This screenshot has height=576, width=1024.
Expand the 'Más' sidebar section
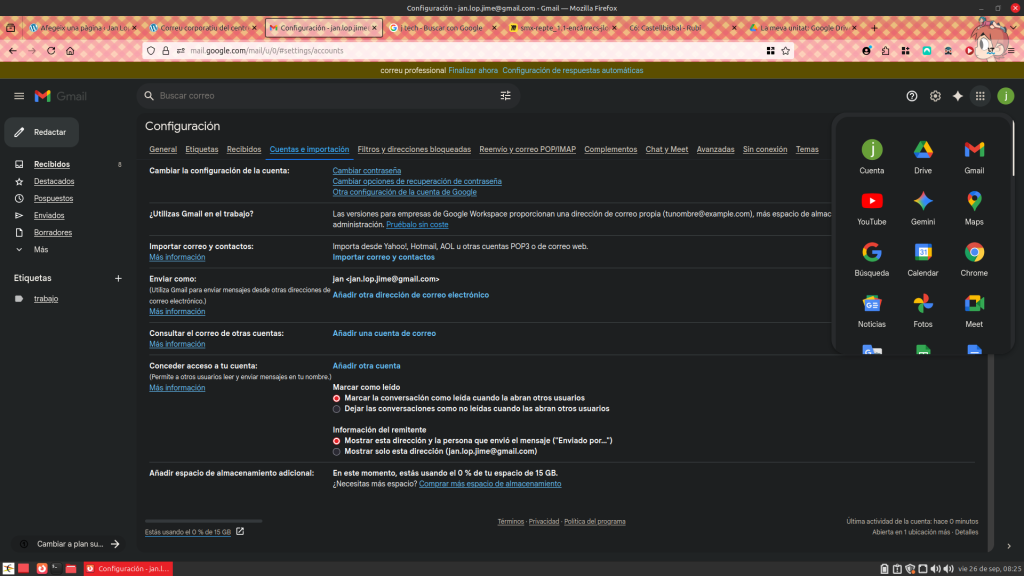pyautogui.click(x=40, y=250)
